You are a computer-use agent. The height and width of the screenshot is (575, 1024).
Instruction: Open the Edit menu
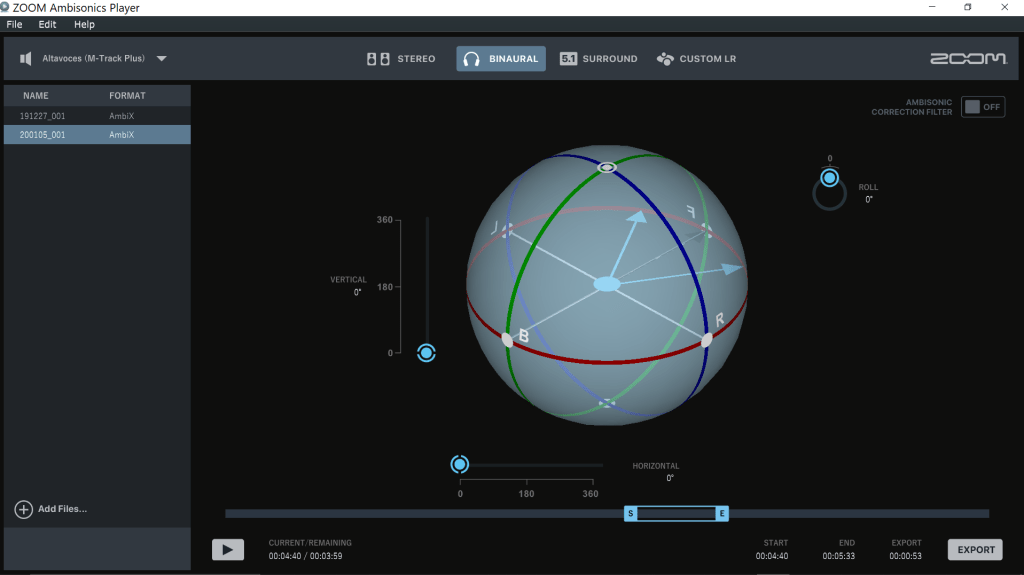(x=47, y=24)
